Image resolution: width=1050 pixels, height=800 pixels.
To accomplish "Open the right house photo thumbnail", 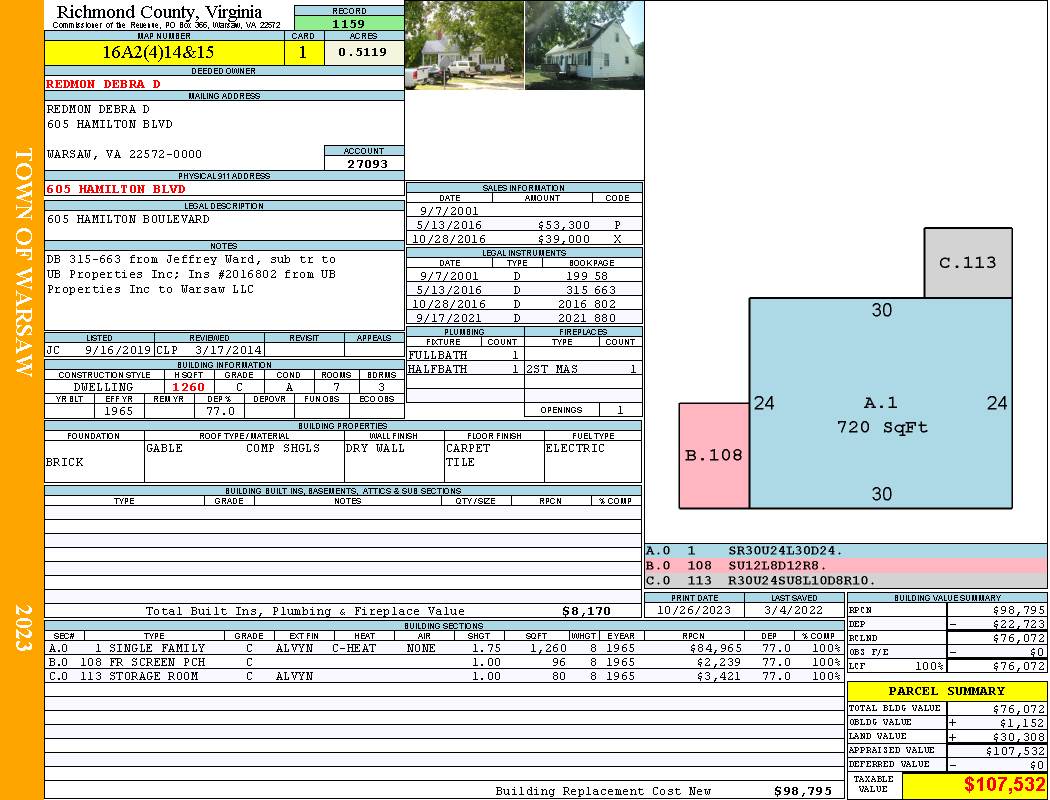I will 584,45.
